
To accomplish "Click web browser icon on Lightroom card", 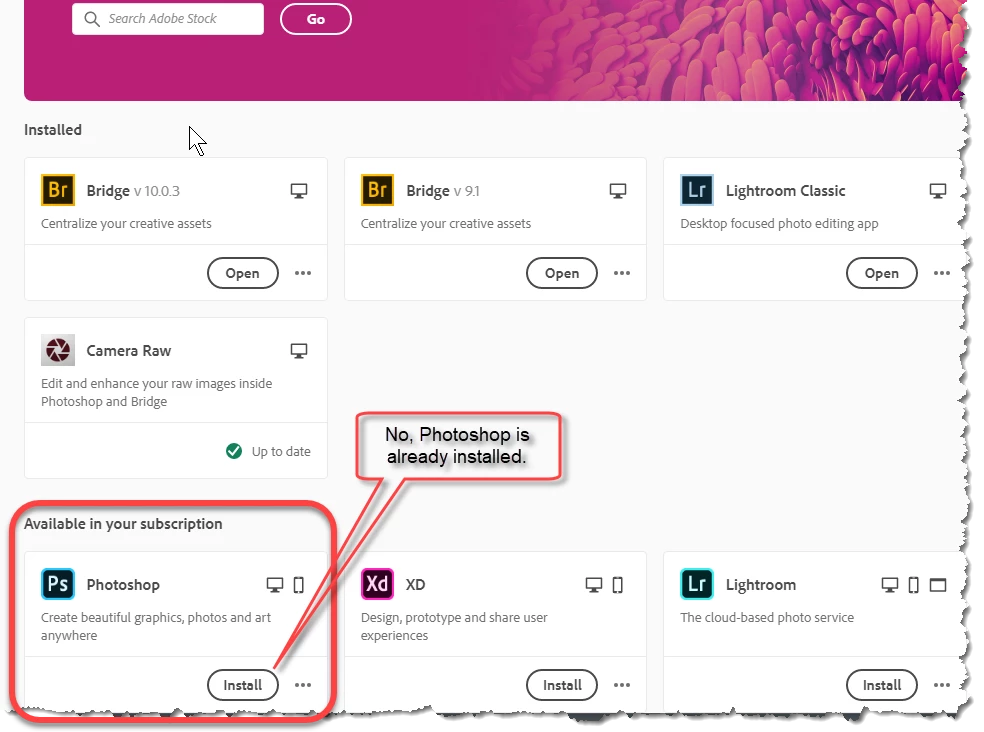I will [x=938, y=585].
